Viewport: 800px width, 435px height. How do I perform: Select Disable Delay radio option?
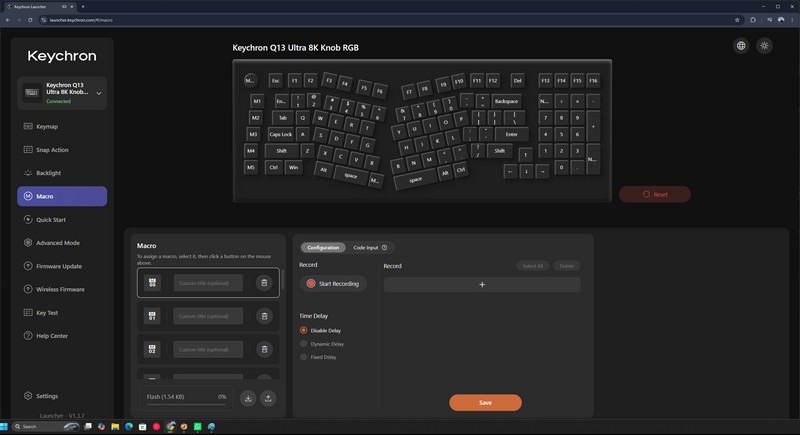click(304, 330)
